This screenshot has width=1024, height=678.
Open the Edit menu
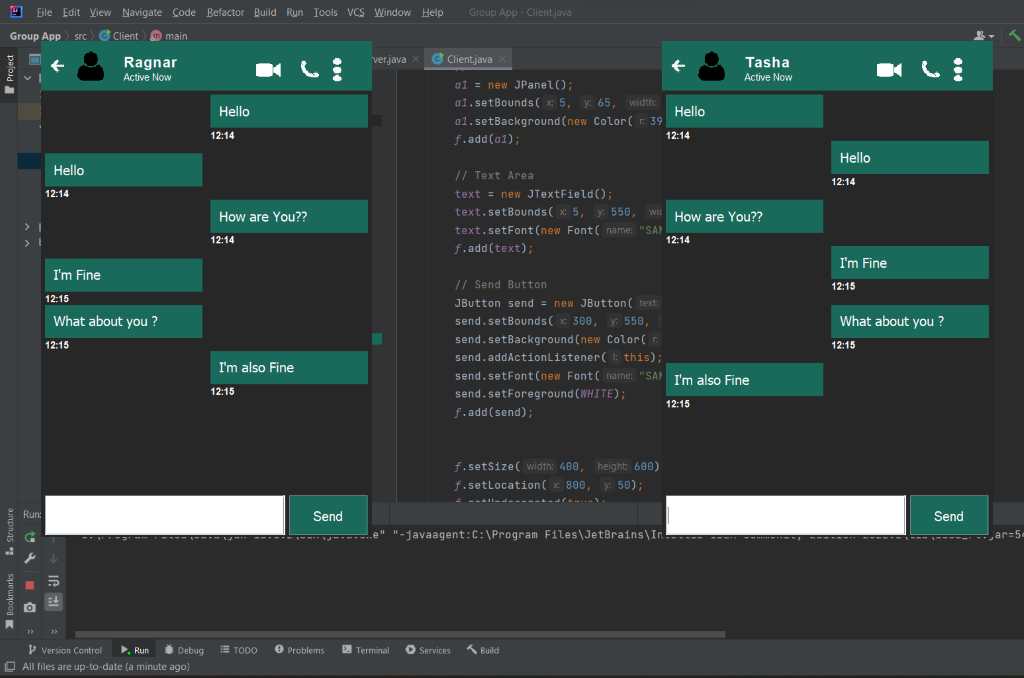(x=71, y=12)
